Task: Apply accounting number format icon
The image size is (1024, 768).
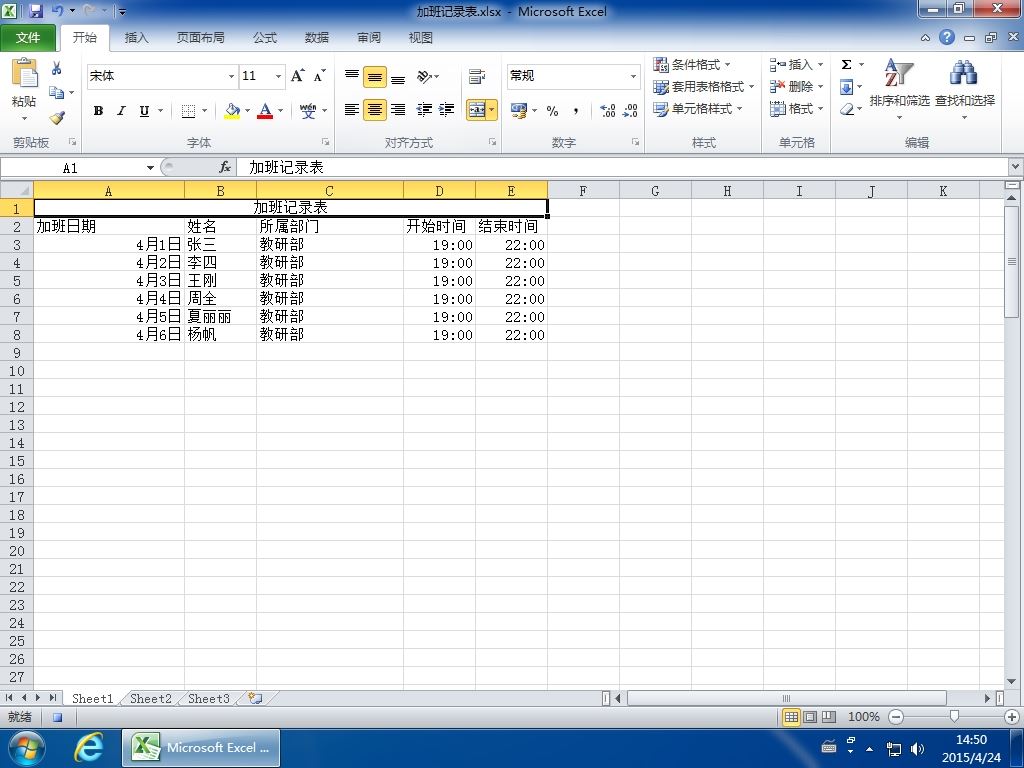Action: pos(519,110)
